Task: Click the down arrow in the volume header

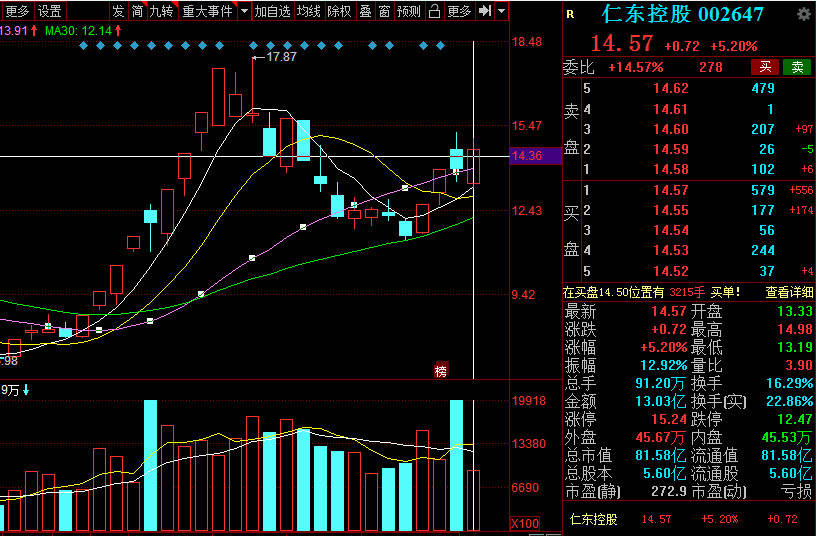Action: tap(26, 390)
